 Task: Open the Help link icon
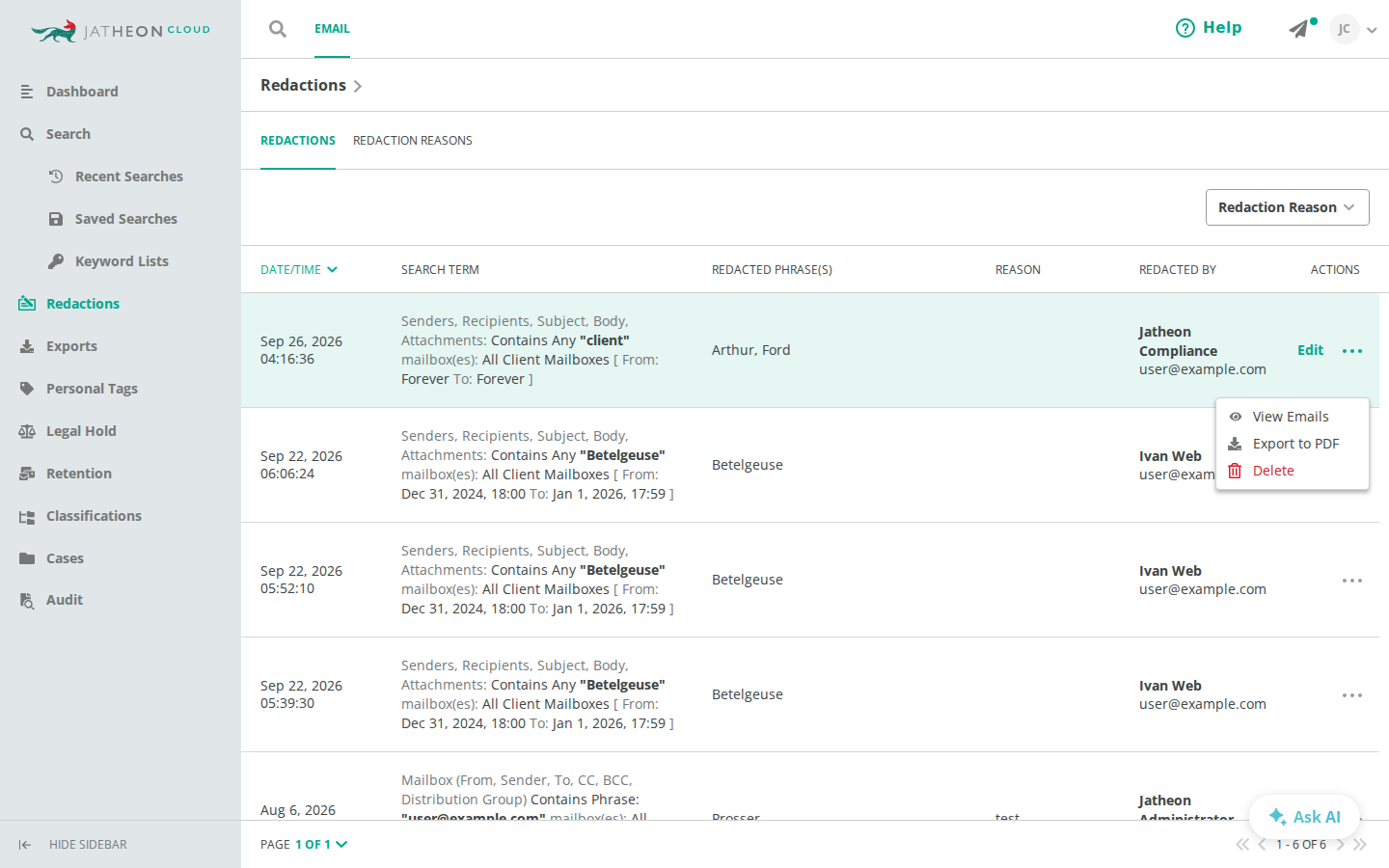tap(1185, 28)
